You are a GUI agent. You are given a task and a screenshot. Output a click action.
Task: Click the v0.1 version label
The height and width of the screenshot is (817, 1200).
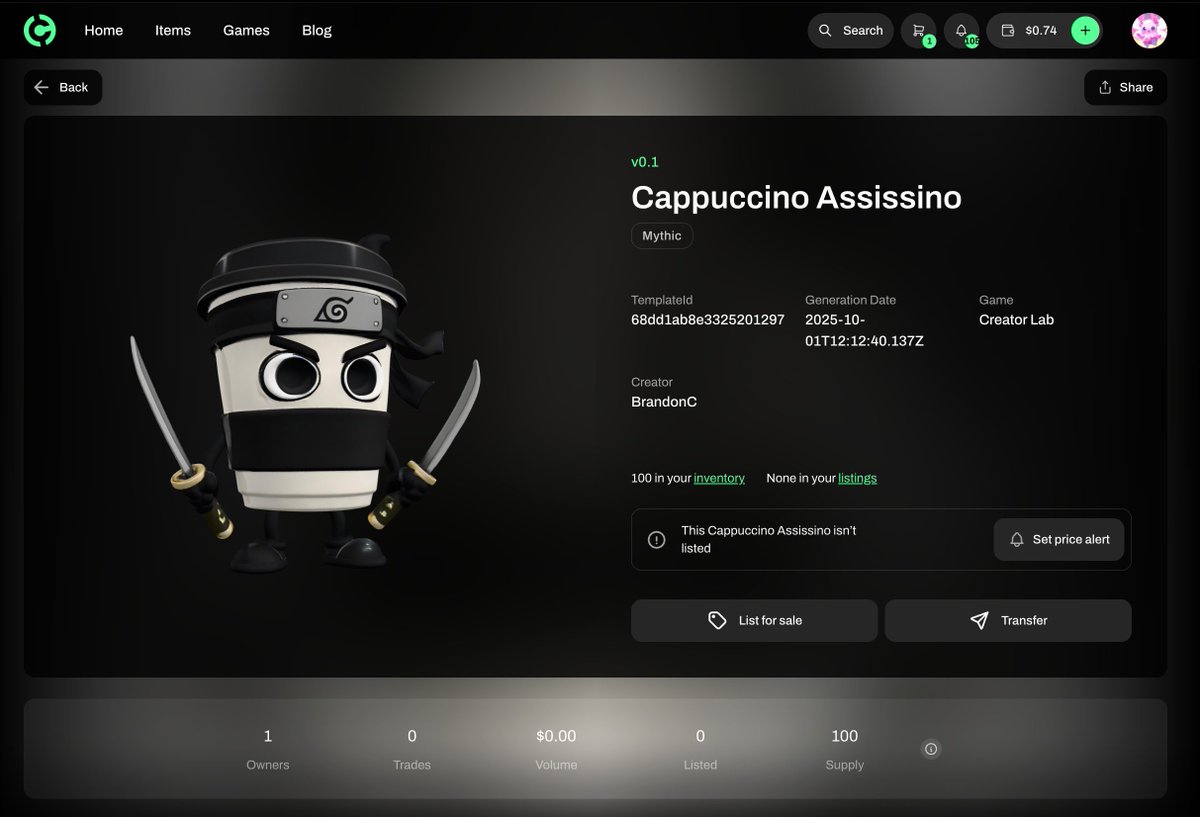click(645, 162)
